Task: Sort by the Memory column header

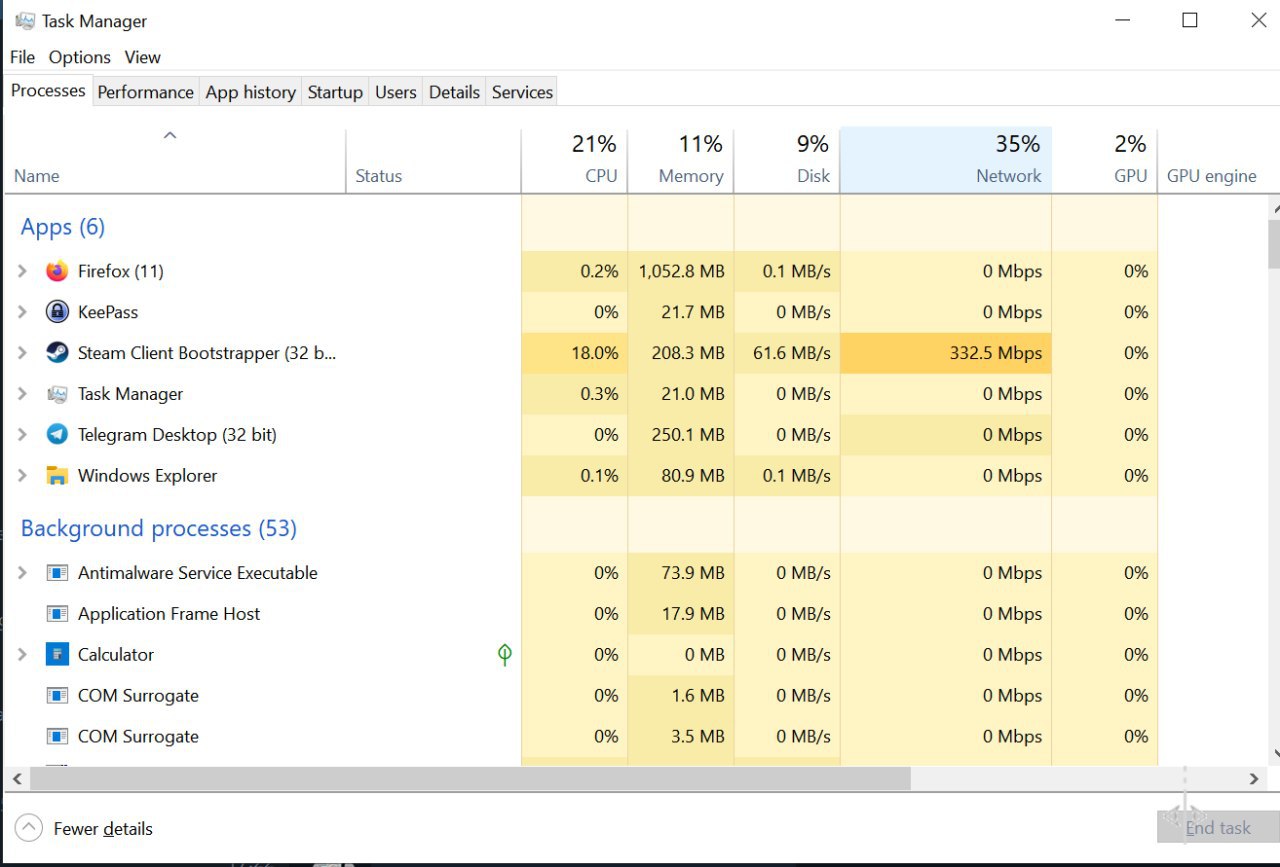Action: click(x=681, y=160)
